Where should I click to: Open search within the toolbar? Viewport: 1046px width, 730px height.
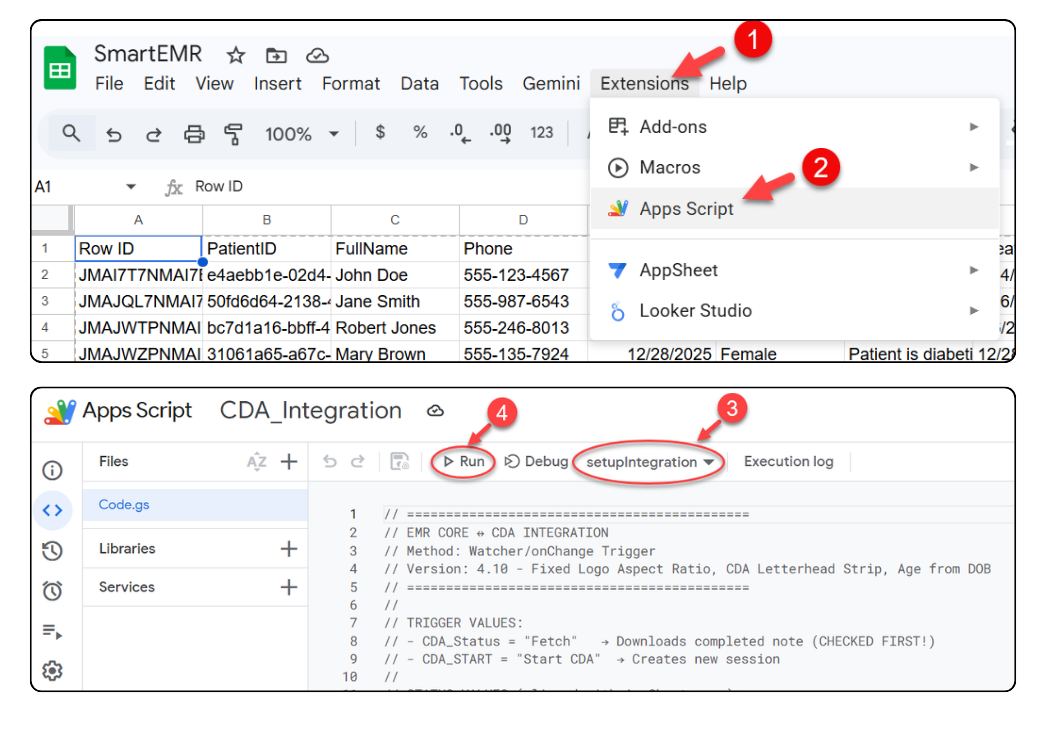pyautogui.click(x=71, y=132)
